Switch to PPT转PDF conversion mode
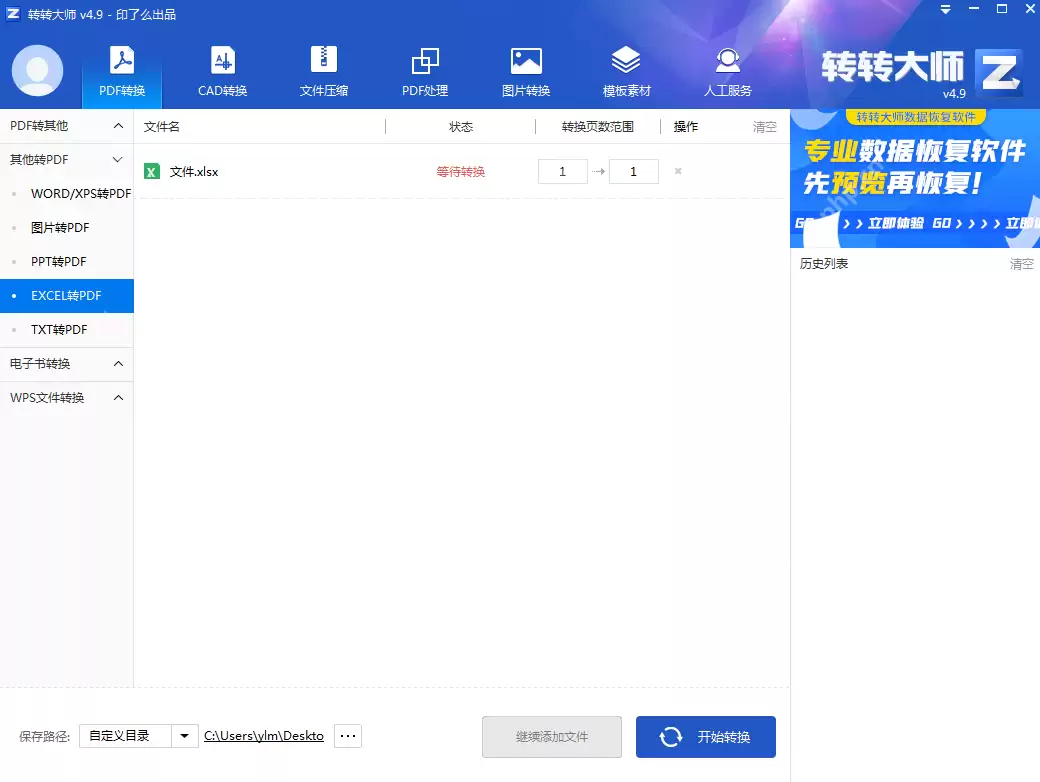 pyautogui.click(x=58, y=261)
